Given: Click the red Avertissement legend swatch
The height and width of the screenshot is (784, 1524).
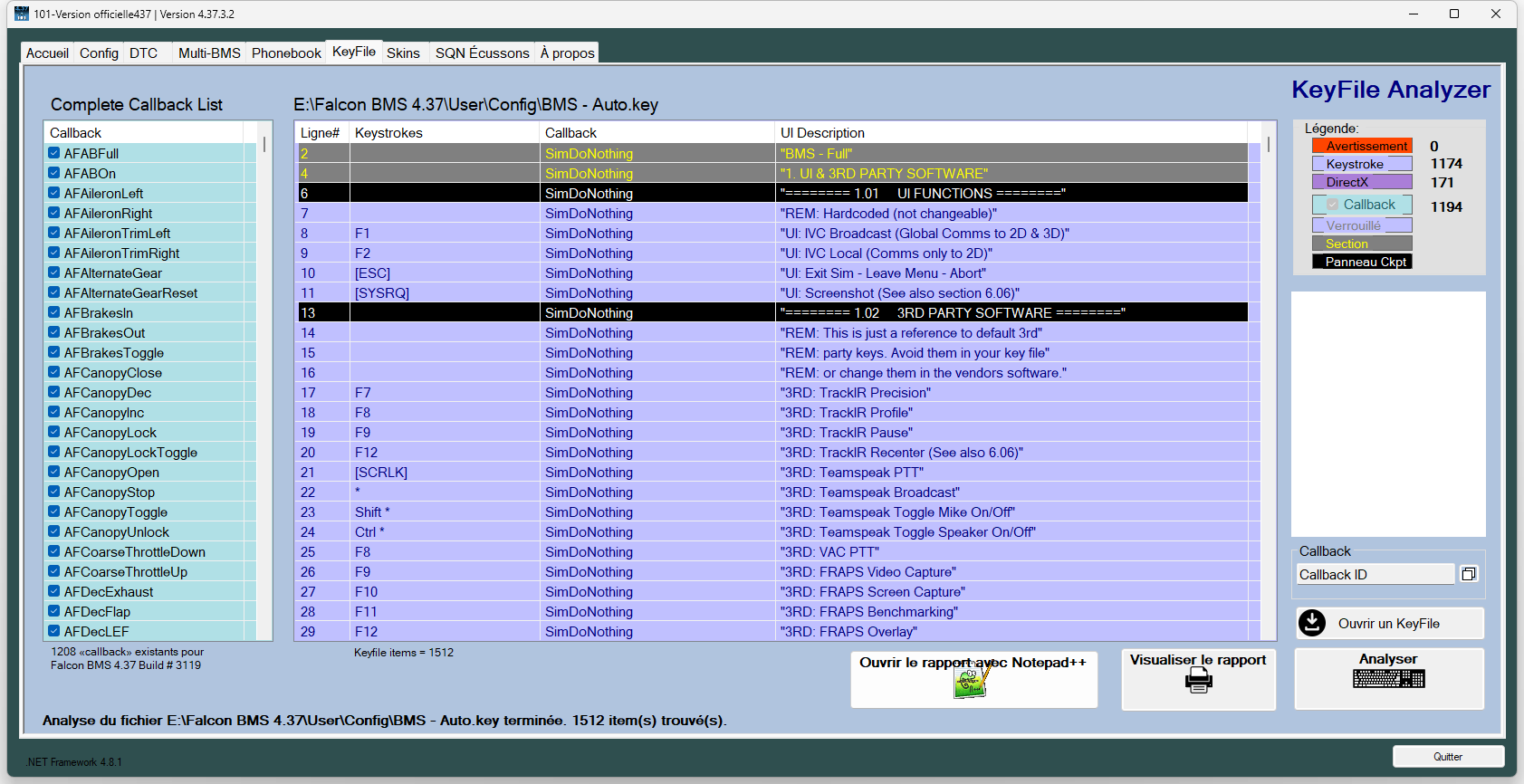Looking at the screenshot, I should [x=1362, y=146].
